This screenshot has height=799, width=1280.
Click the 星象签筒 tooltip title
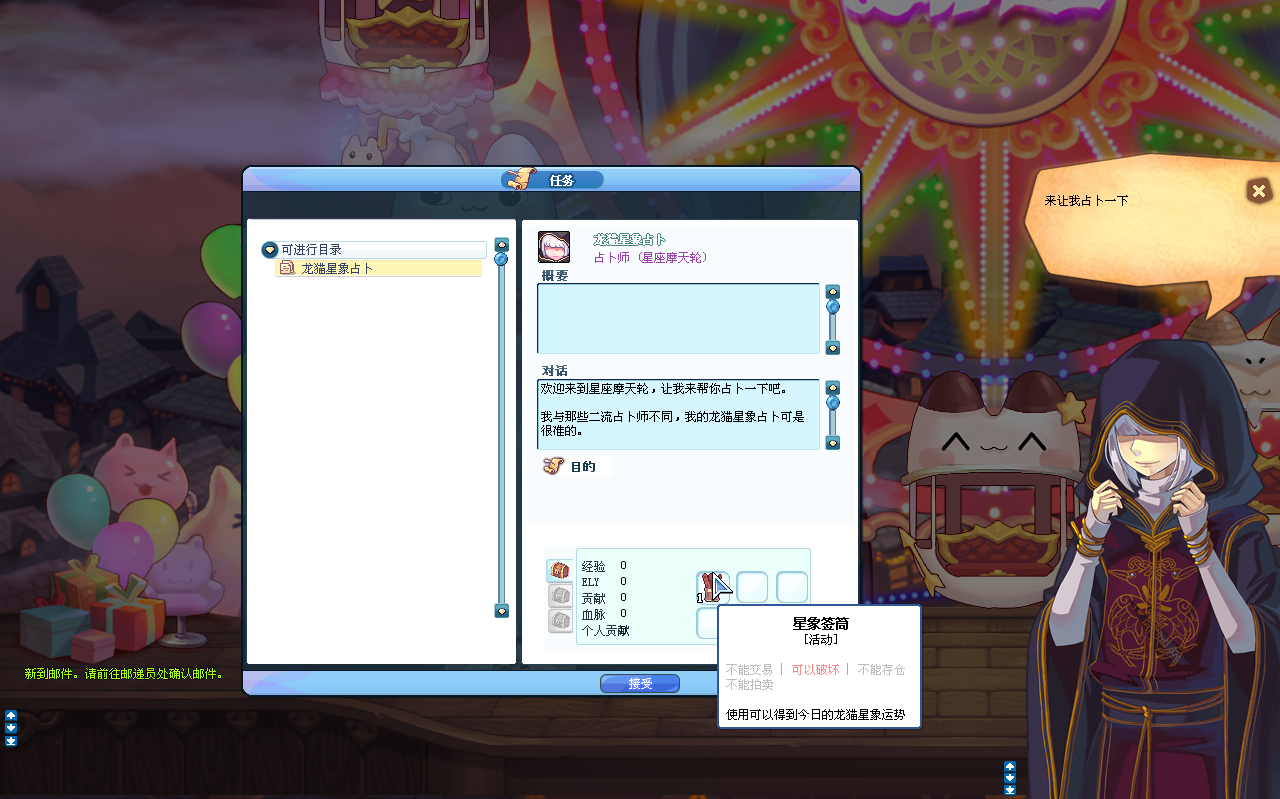tap(820, 624)
